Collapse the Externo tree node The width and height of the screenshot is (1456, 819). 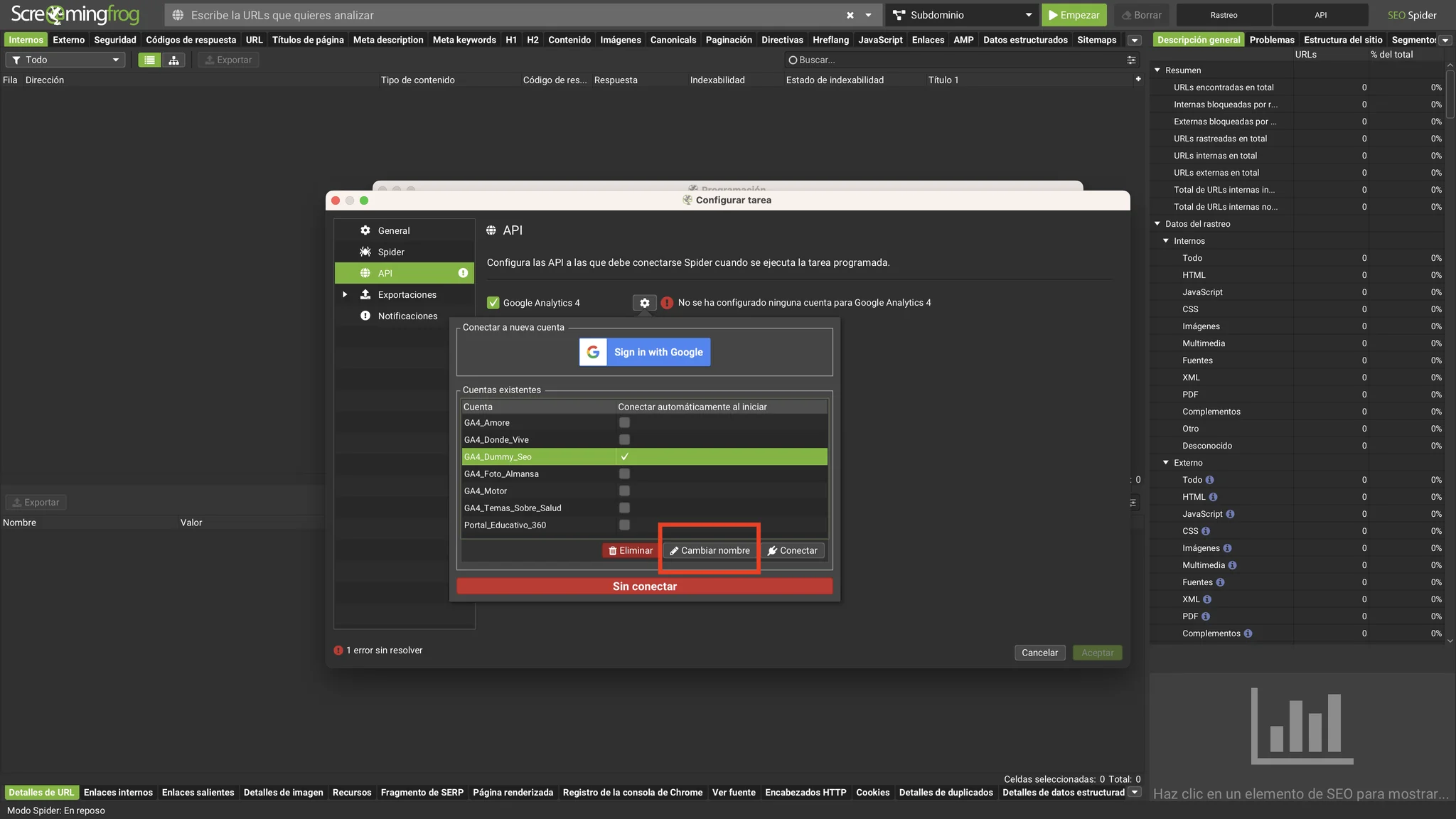(x=1166, y=462)
